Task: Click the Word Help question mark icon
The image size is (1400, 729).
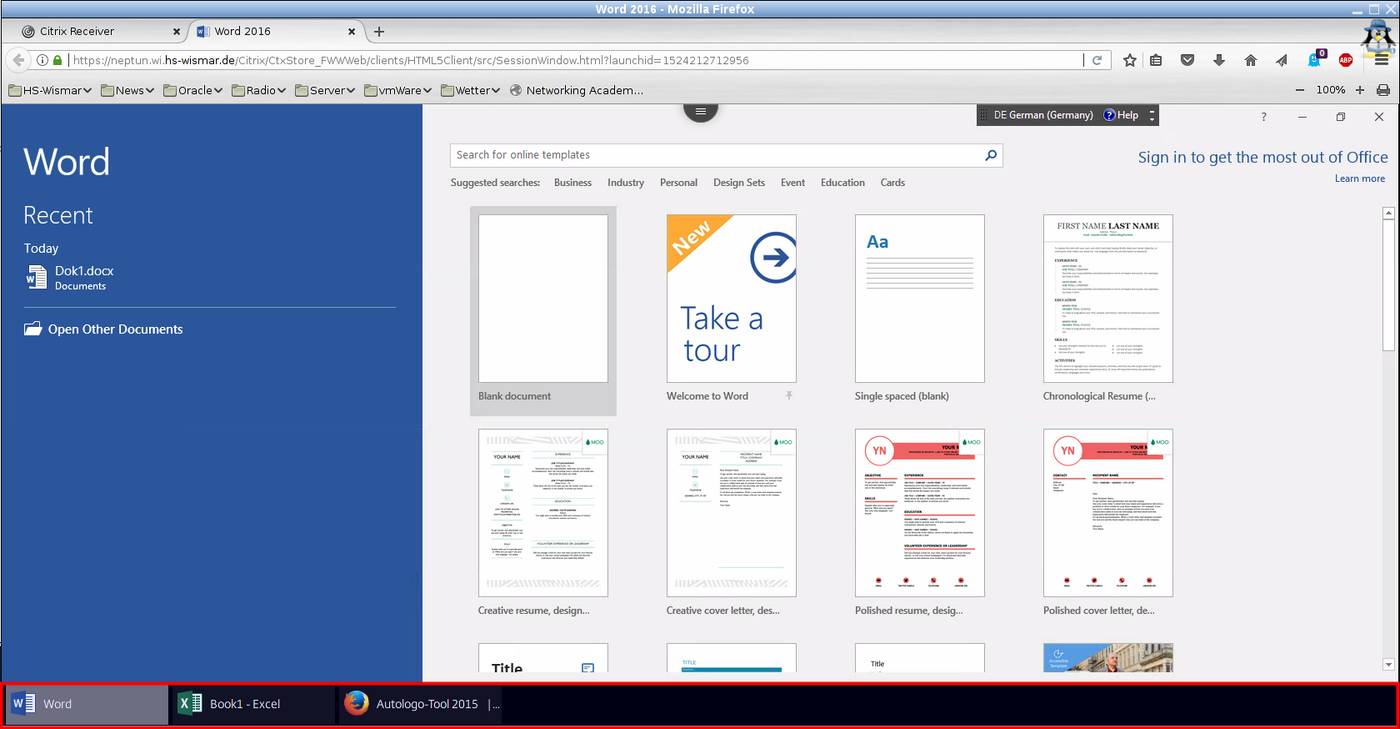Action: [1263, 117]
